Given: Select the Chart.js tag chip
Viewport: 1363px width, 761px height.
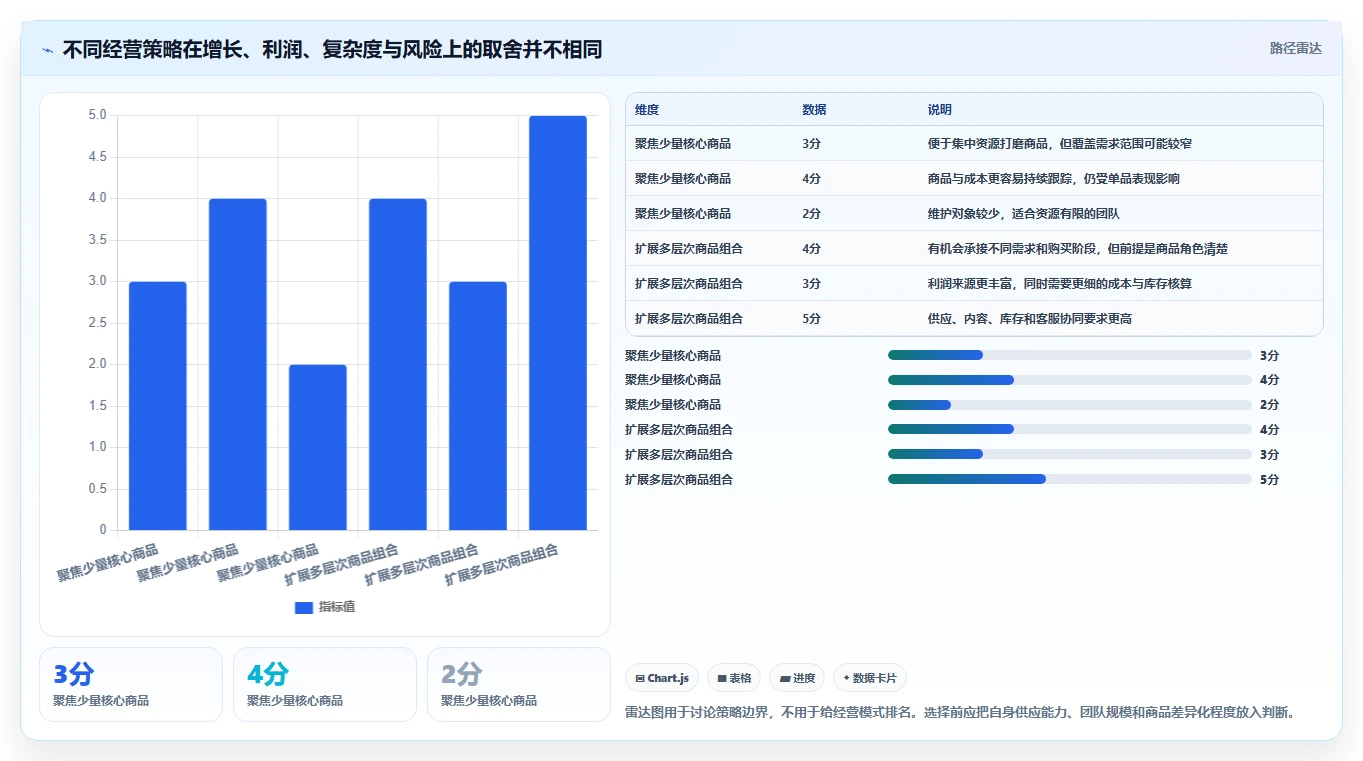Looking at the screenshot, I should (662, 678).
